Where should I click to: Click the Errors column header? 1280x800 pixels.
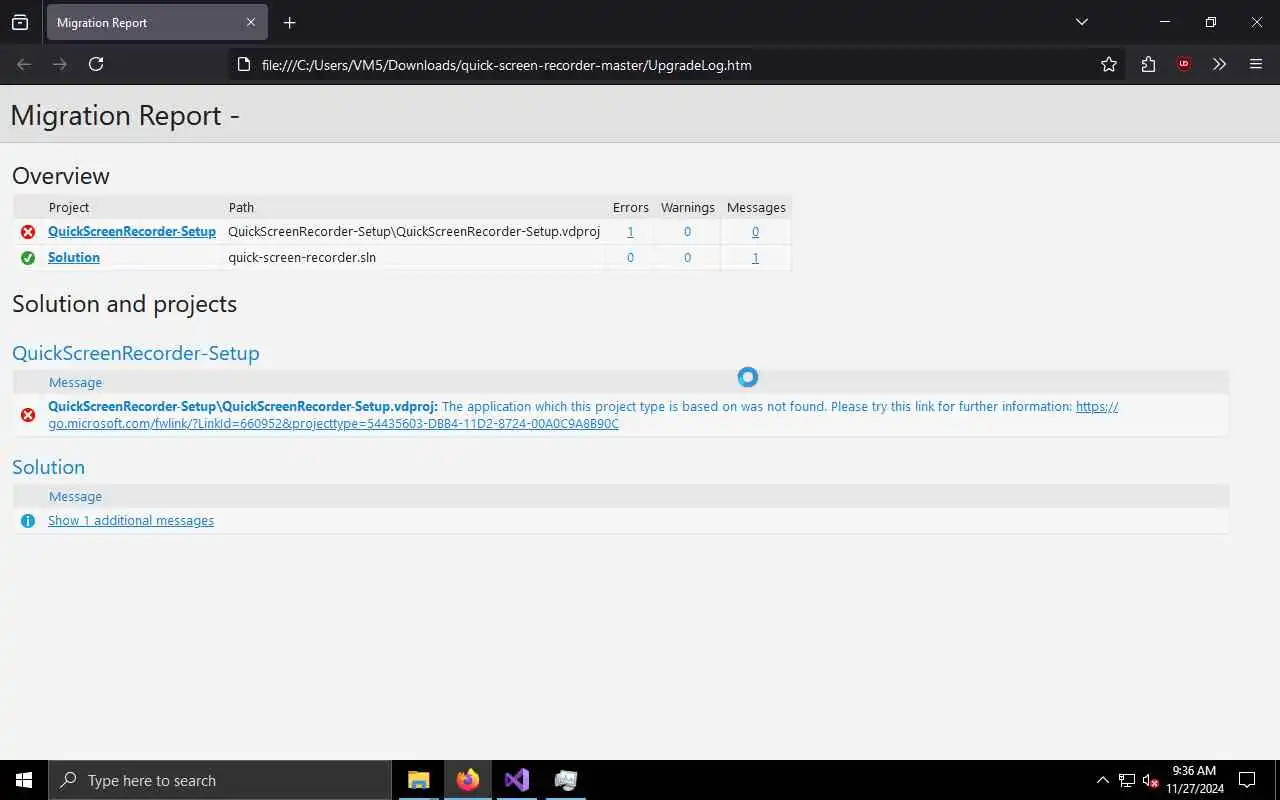[x=631, y=207]
